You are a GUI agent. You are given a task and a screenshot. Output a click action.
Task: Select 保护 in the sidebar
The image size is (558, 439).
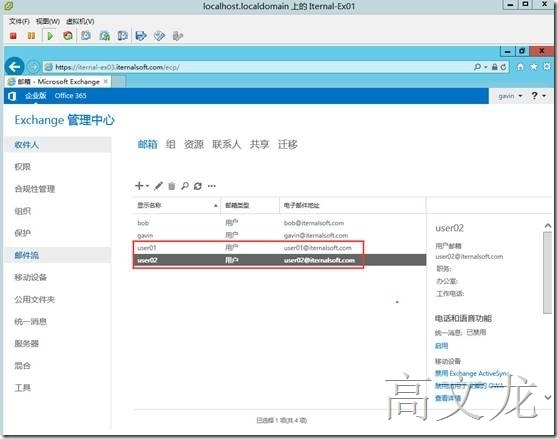tap(22, 233)
